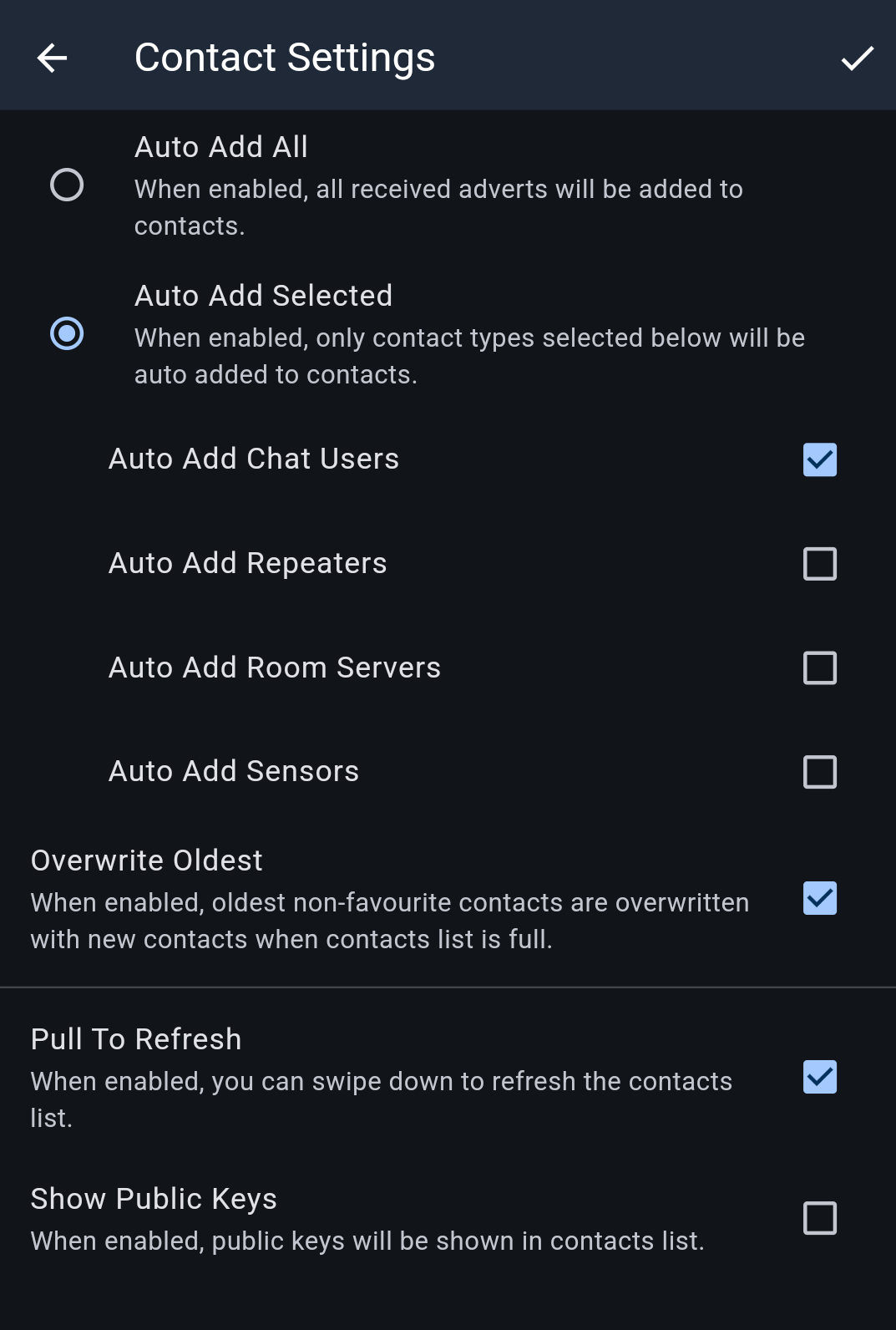Disable the Overwrite Oldest checkbox

[819, 899]
